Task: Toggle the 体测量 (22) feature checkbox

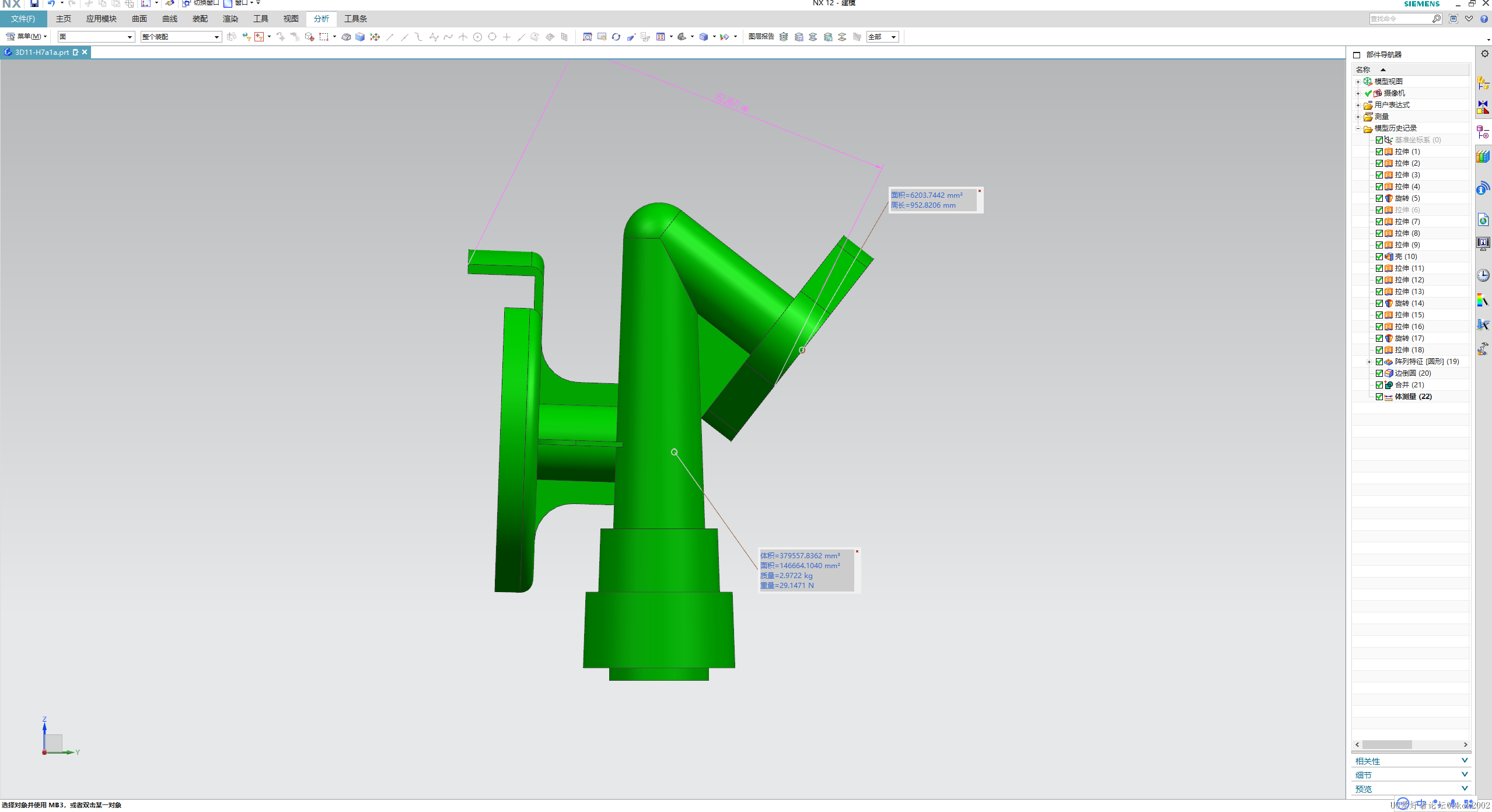Action: 1379,397
